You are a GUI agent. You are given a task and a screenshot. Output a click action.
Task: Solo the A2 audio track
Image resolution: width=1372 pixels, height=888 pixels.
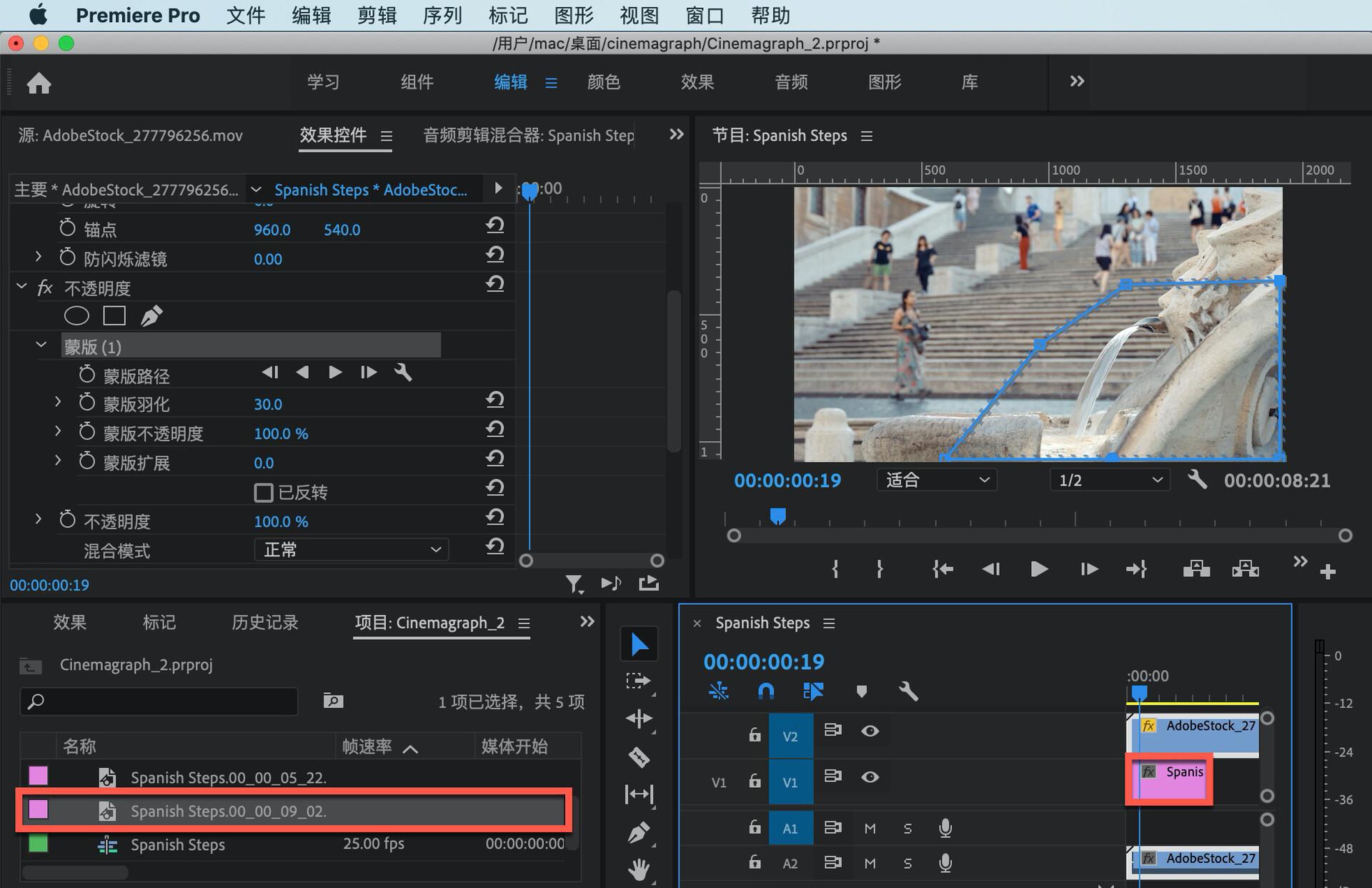(908, 864)
